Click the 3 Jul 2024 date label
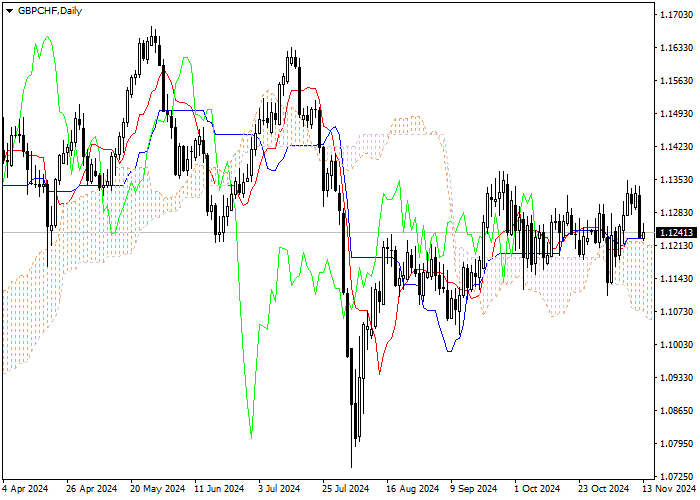700x500 pixels. (x=279, y=489)
